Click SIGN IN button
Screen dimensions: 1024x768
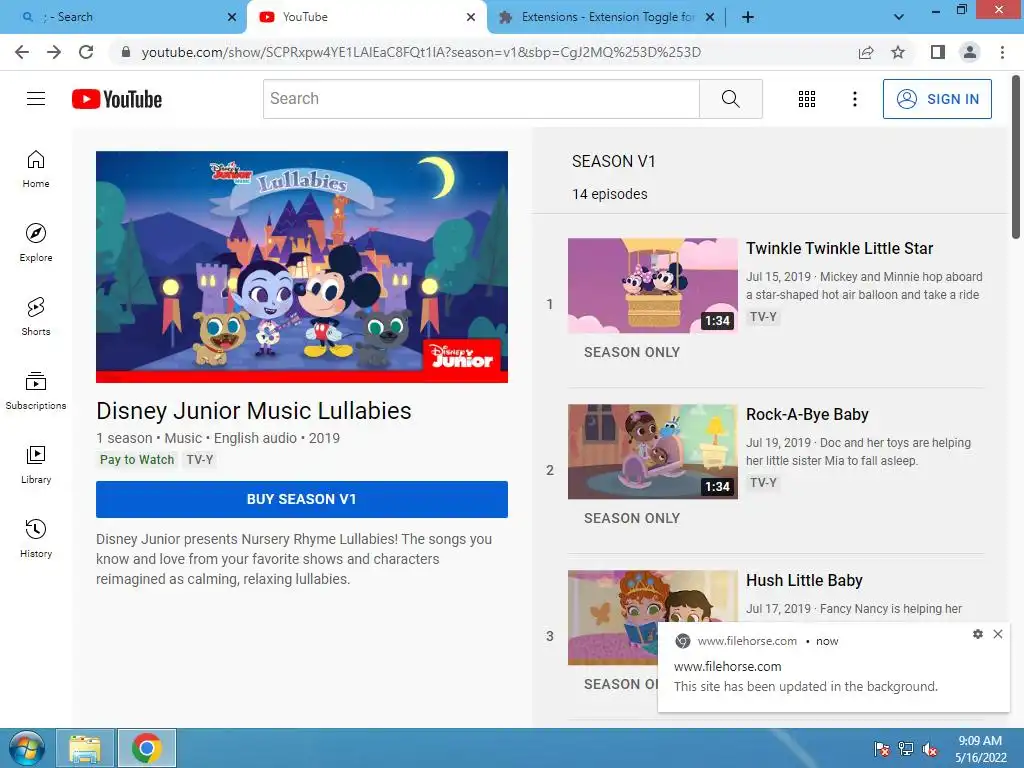pyautogui.click(x=937, y=99)
